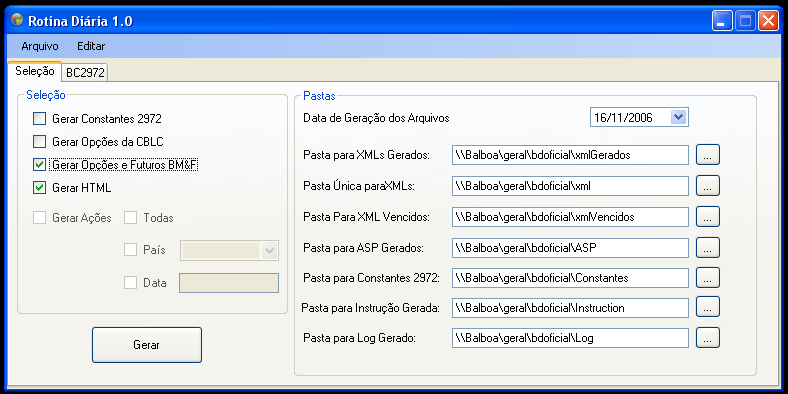Open the Arquivo menu
Image resolution: width=788 pixels, height=394 pixels.
coord(40,46)
